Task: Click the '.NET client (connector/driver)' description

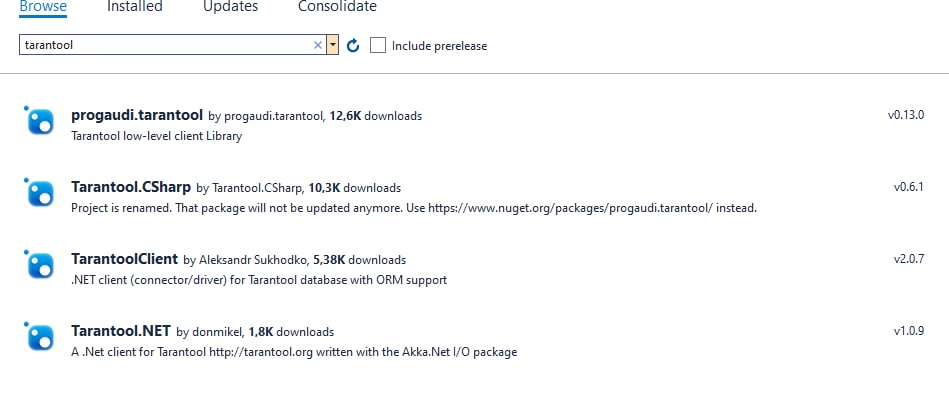Action: click(x=259, y=280)
